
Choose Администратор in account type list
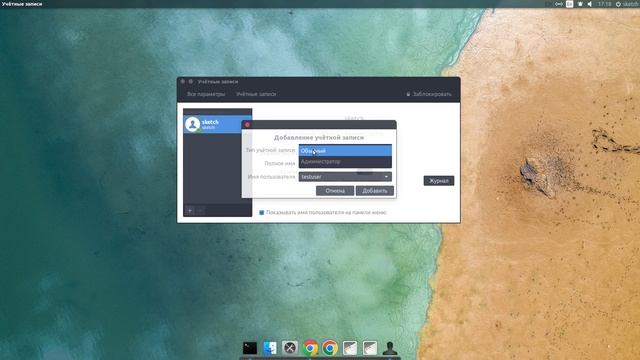345,162
